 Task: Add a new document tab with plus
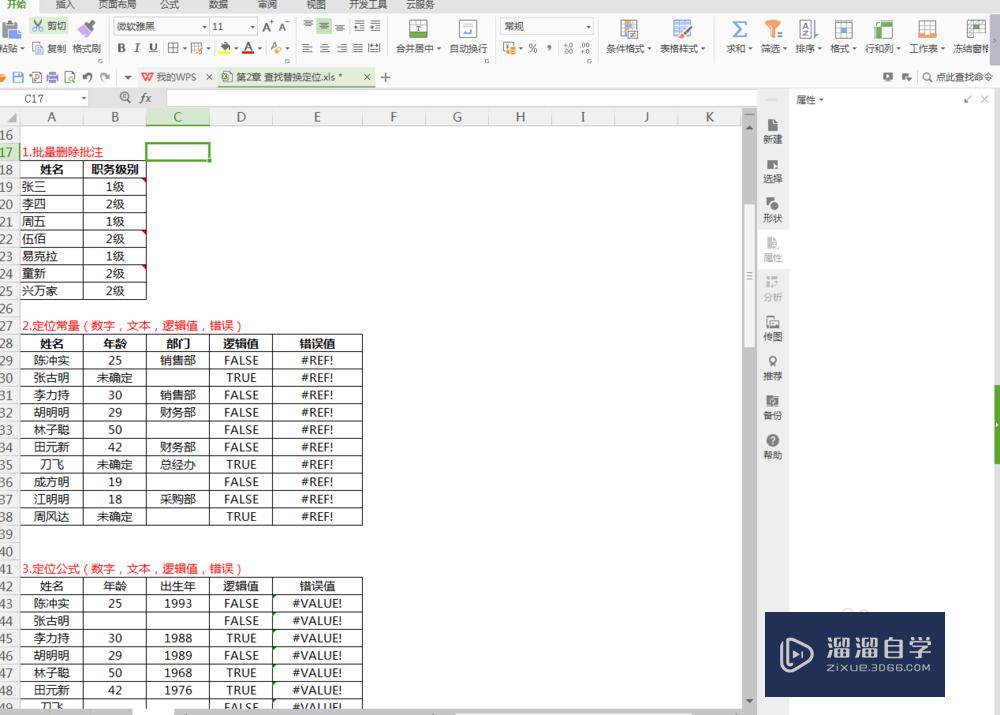[385, 77]
